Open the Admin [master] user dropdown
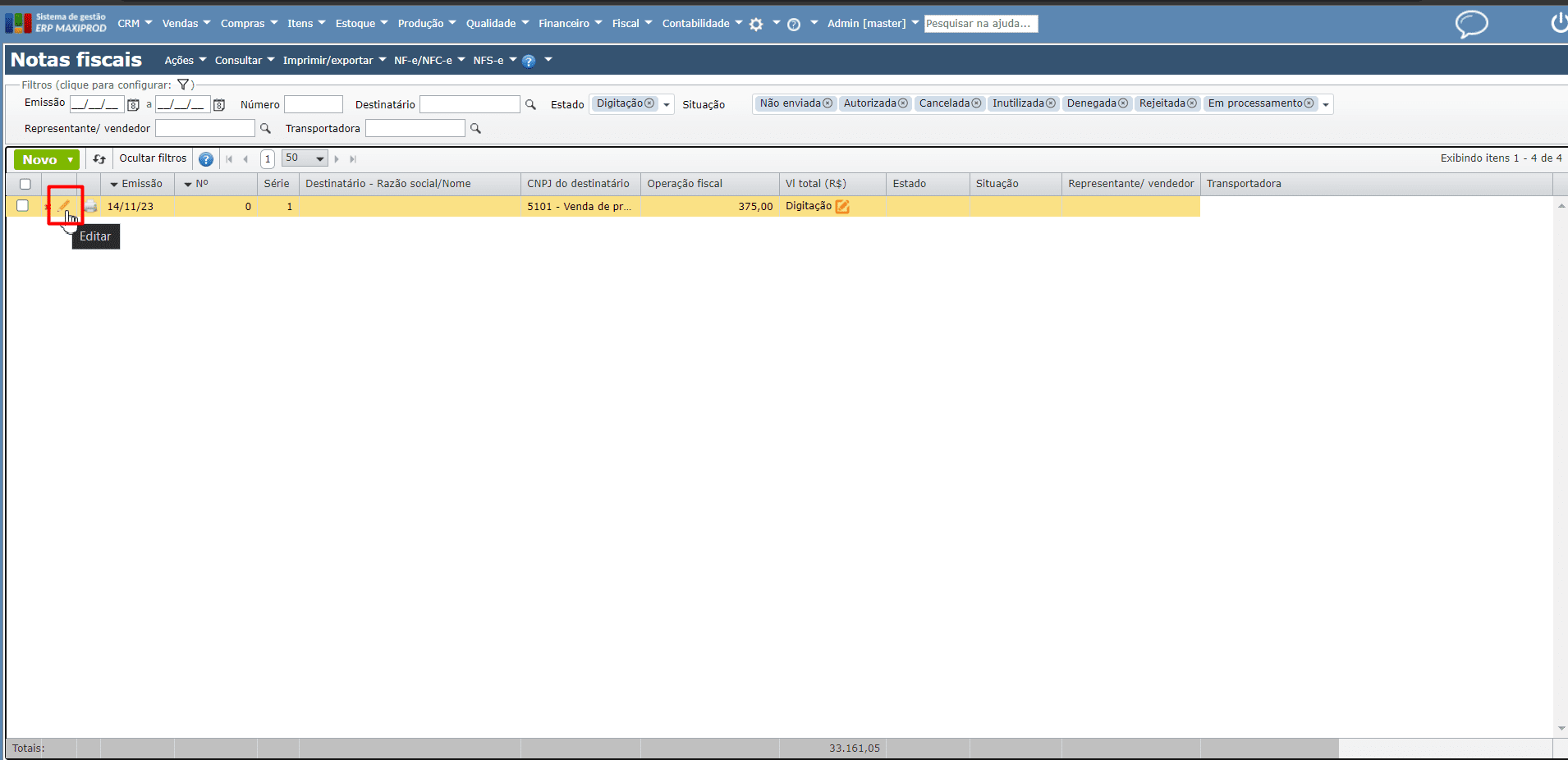Screen dimensions: 1568x760 point(873,24)
